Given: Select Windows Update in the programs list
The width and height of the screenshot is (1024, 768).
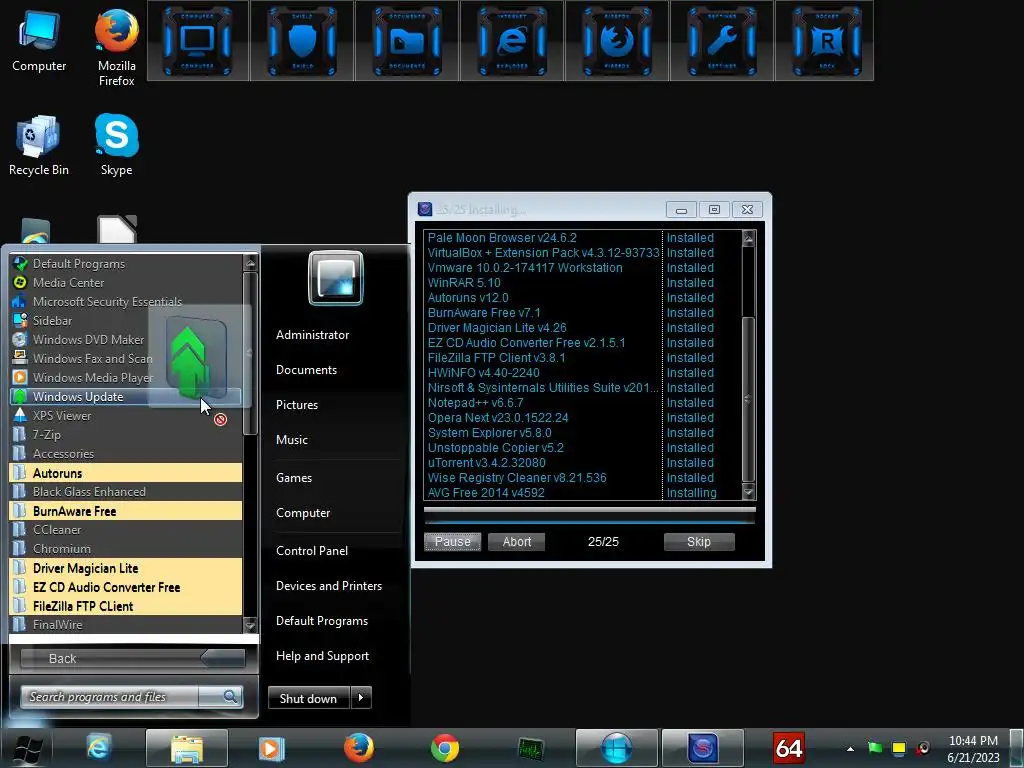Looking at the screenshot, I should (x=125, y=396).
